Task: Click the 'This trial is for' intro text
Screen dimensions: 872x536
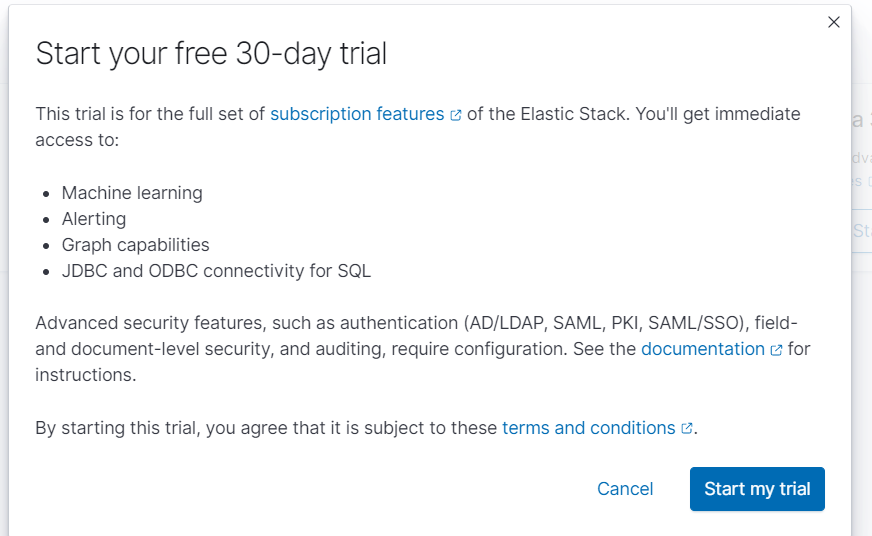Action: tap(150, 114)
